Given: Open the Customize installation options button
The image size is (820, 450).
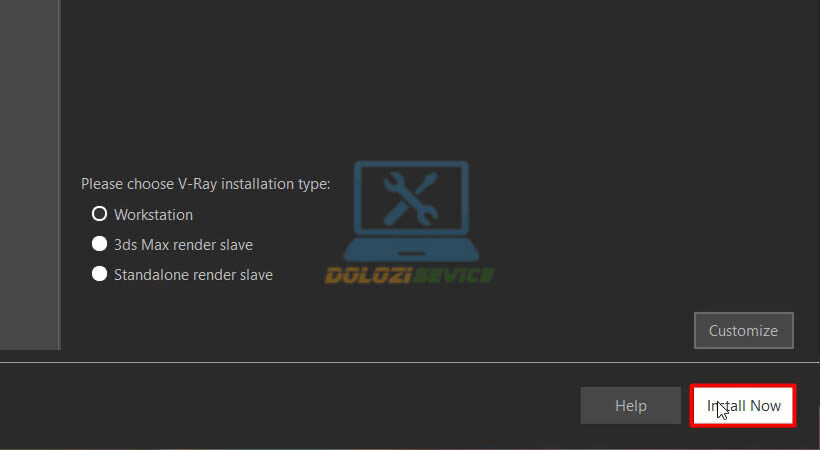Looking at the screenshot, I should pyautogui.click(x=744, y=331).
